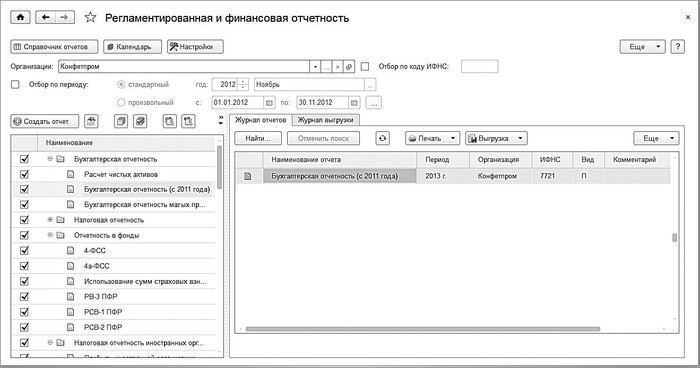Click first clipboard list icon in left toolbar
The height and width of the screenshot is (368, 700).
[x=170, y=121]
